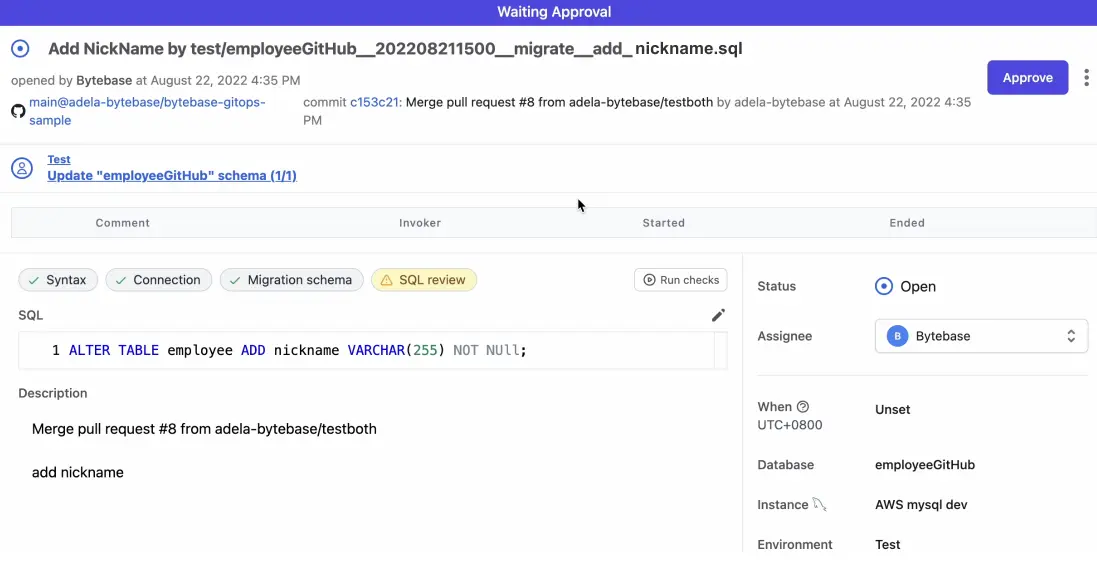Open the SQL review warning badge
The image size is (1097, 568).
[x=424, y=280]
